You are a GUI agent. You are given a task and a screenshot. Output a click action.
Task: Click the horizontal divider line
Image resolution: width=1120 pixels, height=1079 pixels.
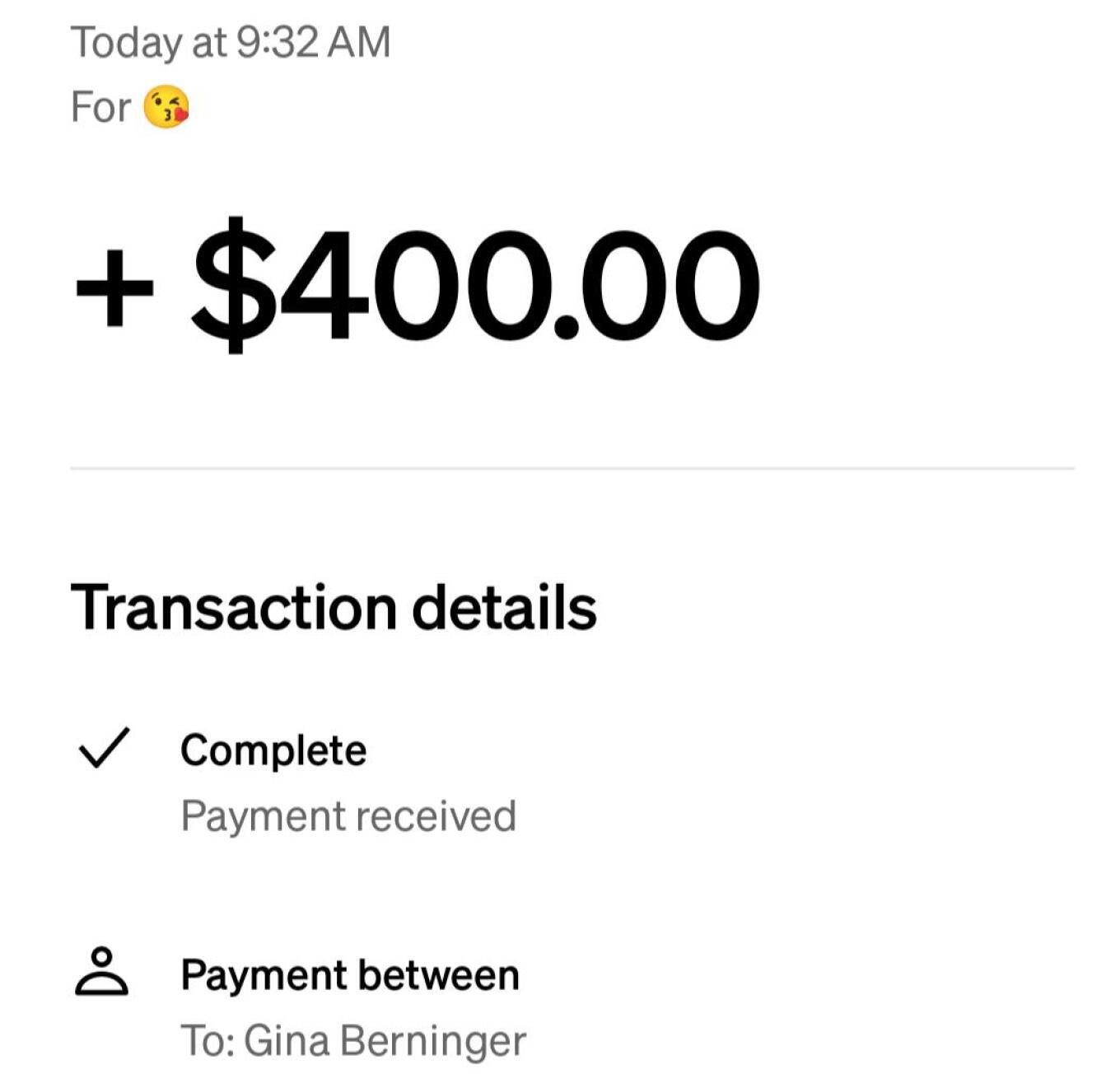[572, 468]
